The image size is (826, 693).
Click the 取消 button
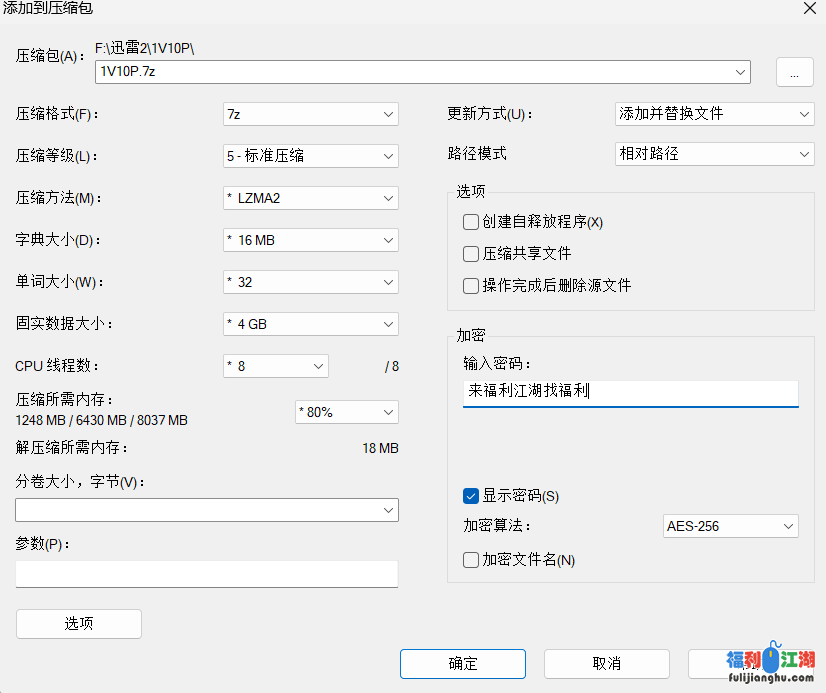[x=606, y=664]
